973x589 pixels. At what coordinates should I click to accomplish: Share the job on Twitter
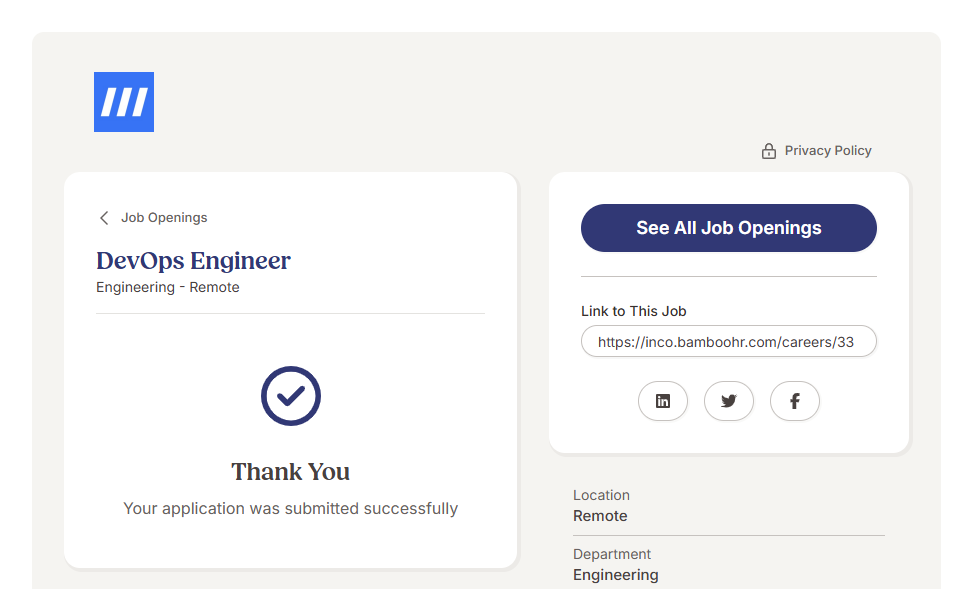coord(729,401)
